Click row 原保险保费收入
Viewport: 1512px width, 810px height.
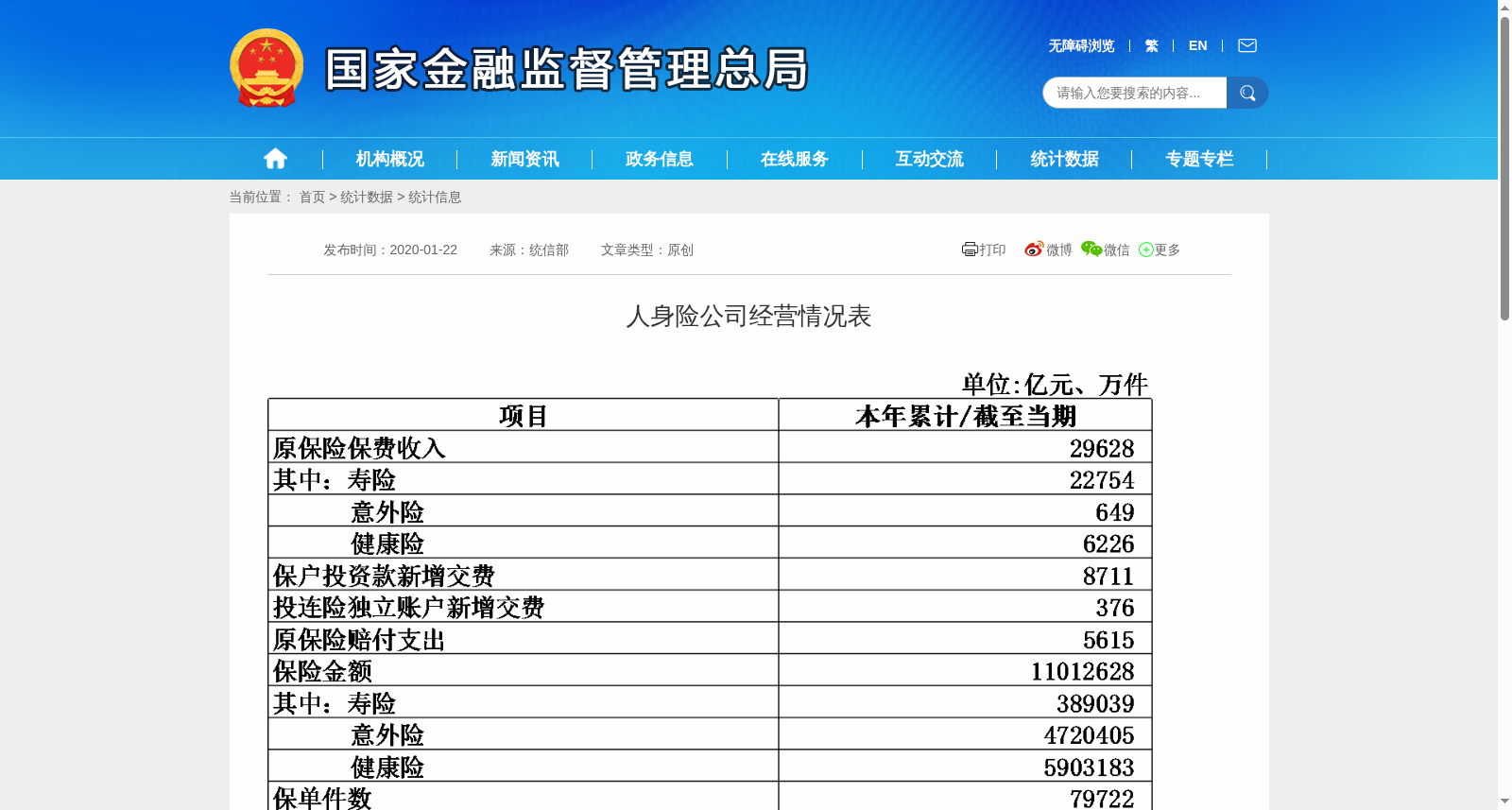pos(359,448)
